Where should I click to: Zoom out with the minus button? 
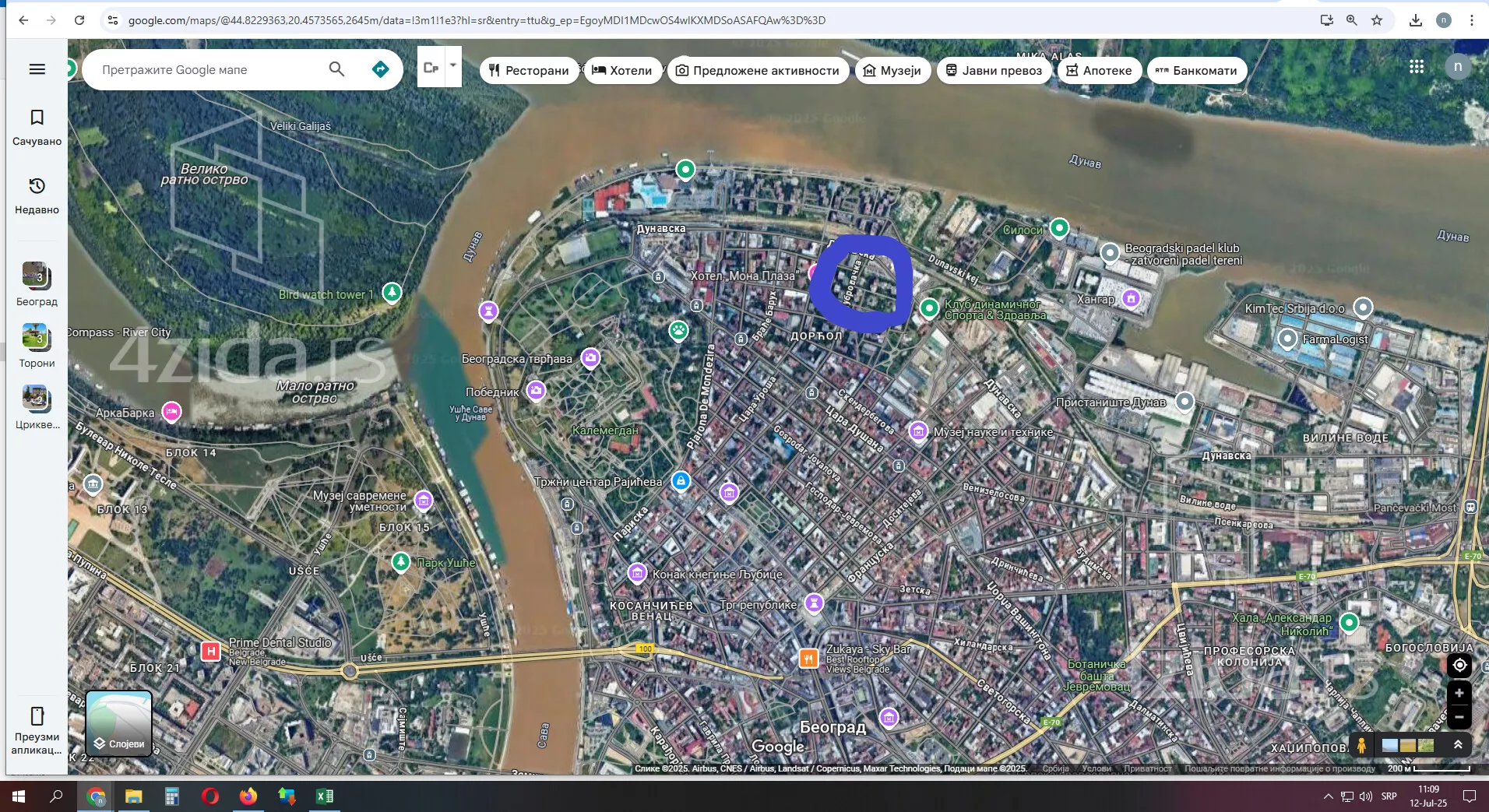click(x=1459, y=717)
